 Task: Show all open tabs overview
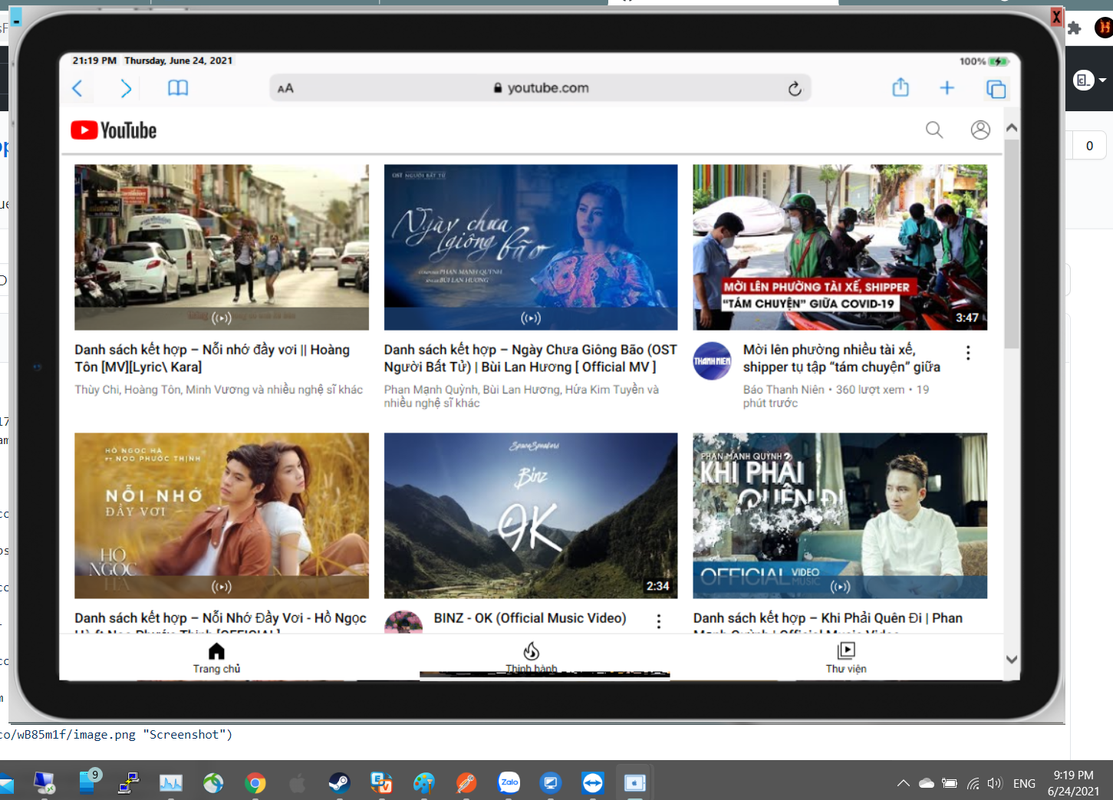tap(996, 89)
